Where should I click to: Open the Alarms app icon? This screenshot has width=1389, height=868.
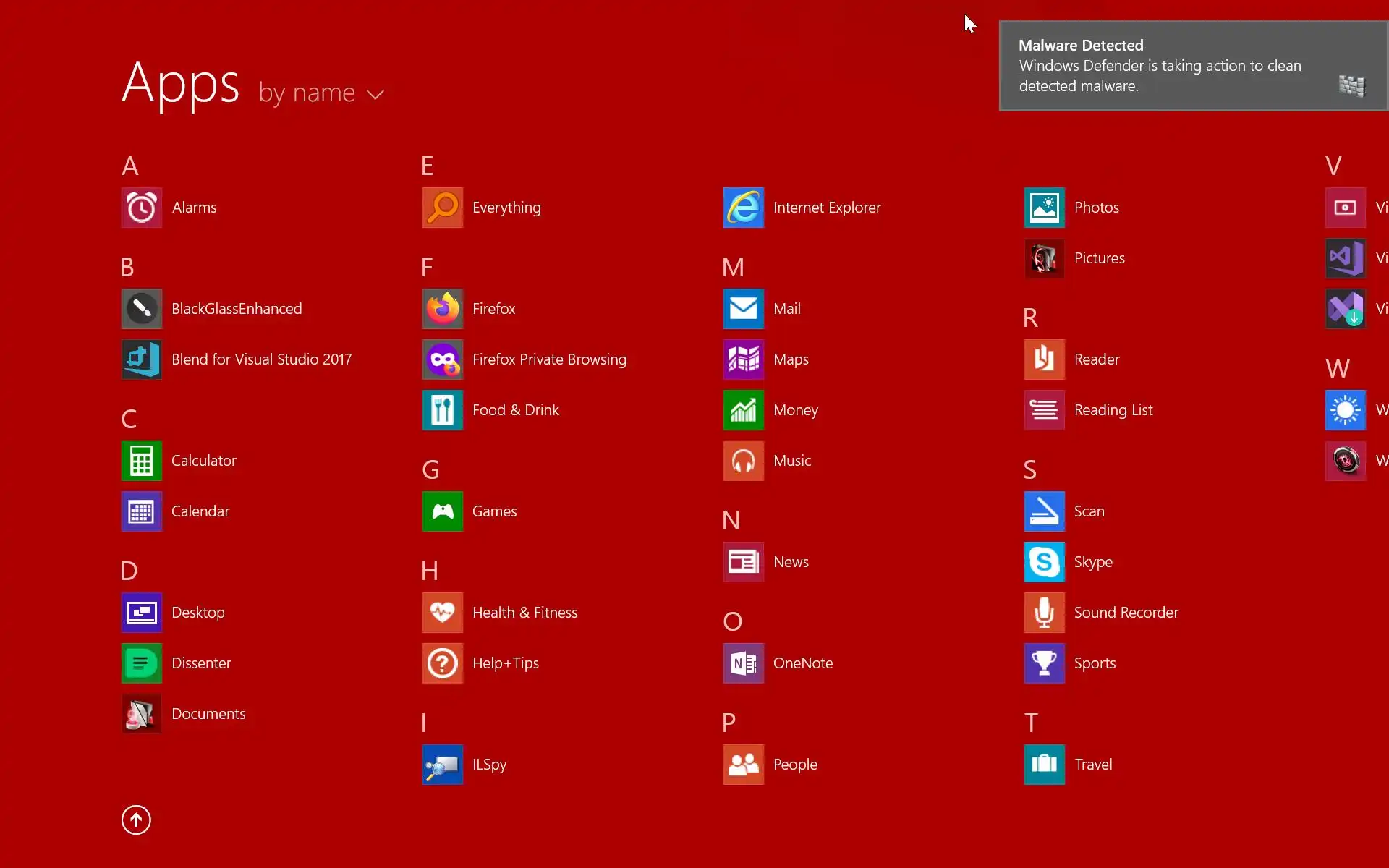click(141, 208)
